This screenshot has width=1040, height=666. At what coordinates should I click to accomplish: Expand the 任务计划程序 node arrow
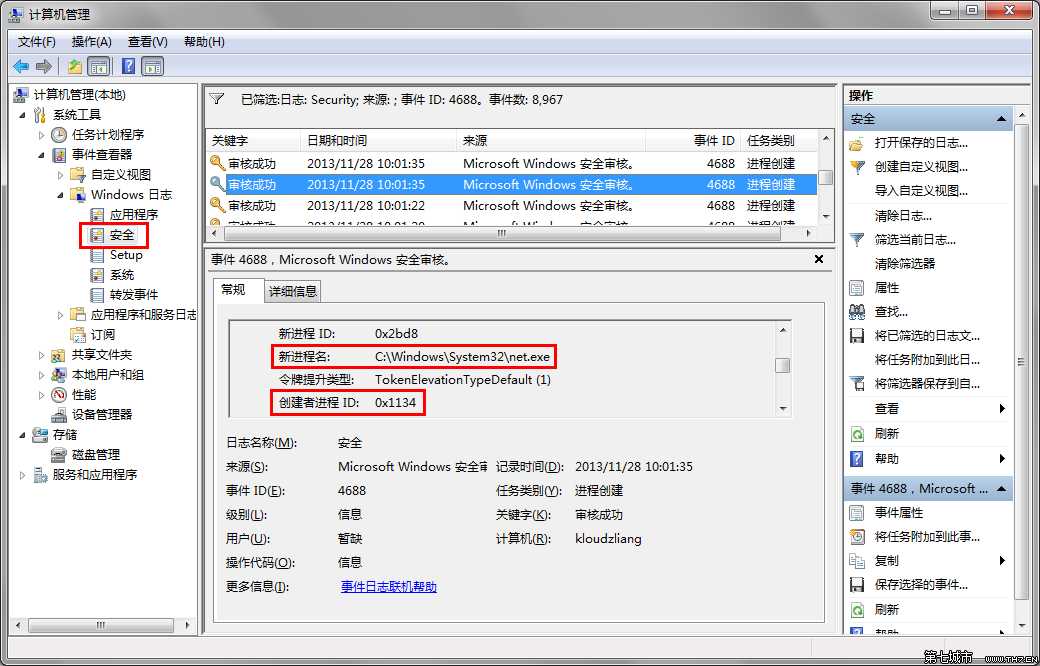(x=42, y=135)
